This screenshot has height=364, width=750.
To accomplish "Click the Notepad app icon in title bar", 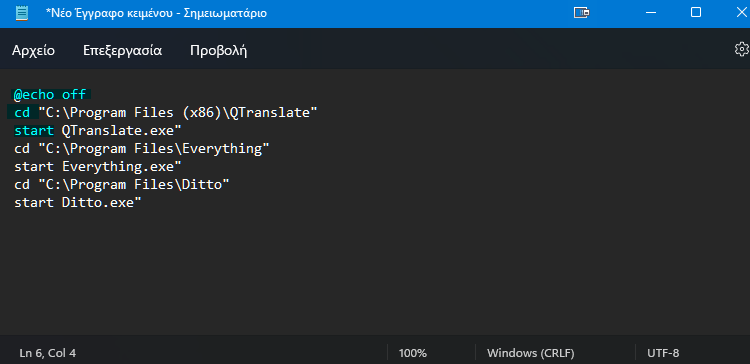I will [x=22, y=13].
